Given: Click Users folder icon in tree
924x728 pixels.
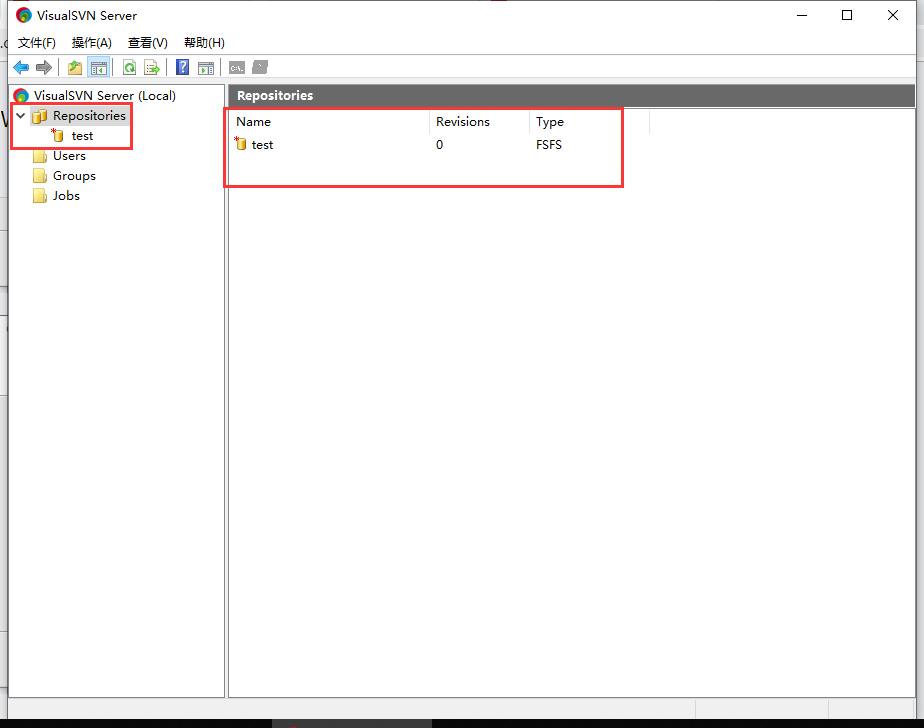Looking at the screenshot, I should tap(40, 156).
